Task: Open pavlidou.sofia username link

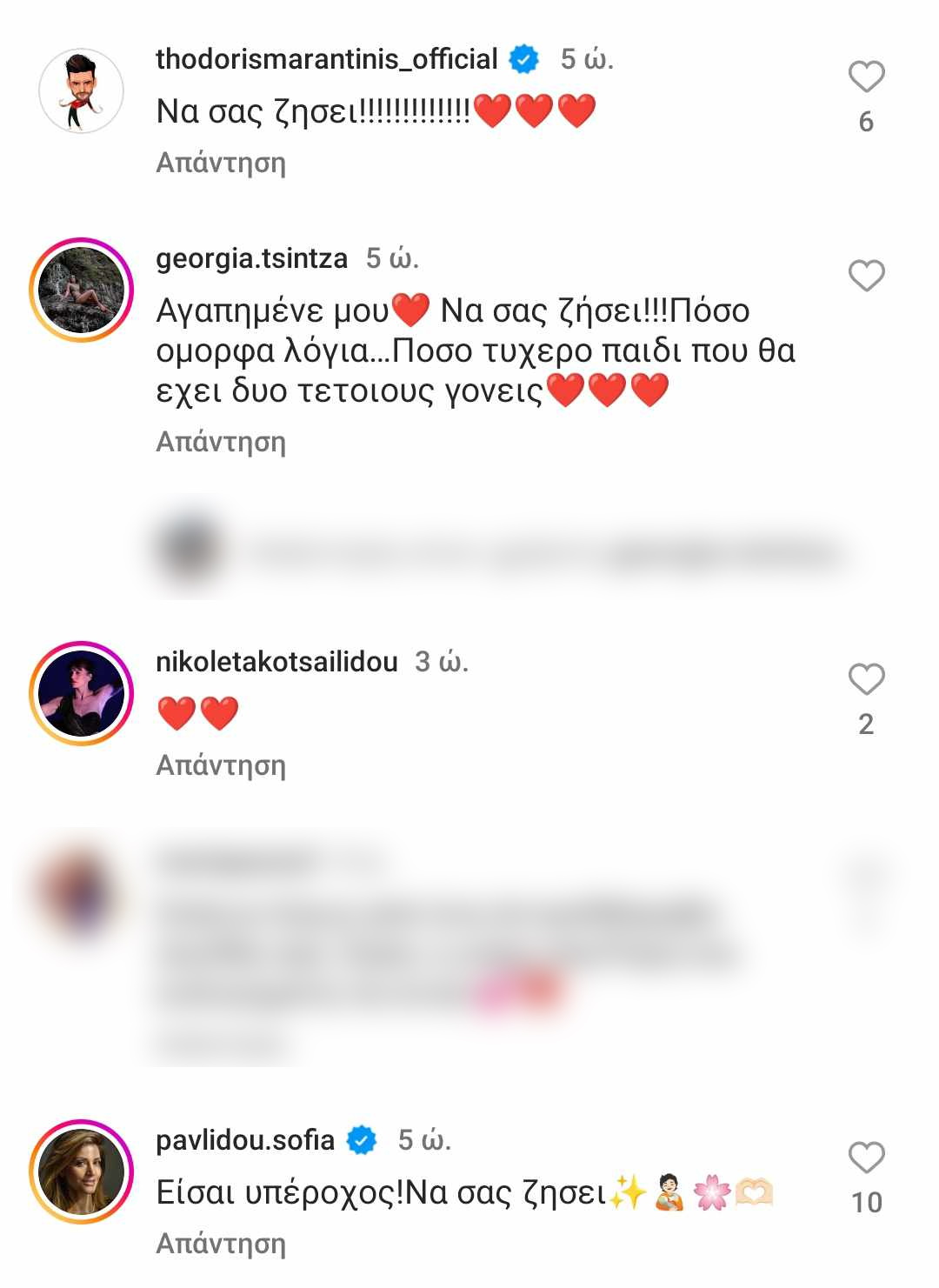Action: click(x=245, y=1140)
